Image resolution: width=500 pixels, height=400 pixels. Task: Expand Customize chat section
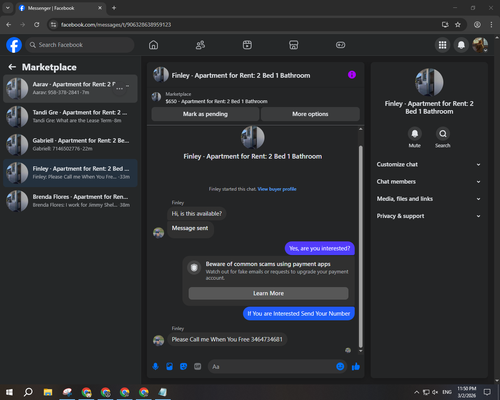pyautogui.click(x=429, y=164)
